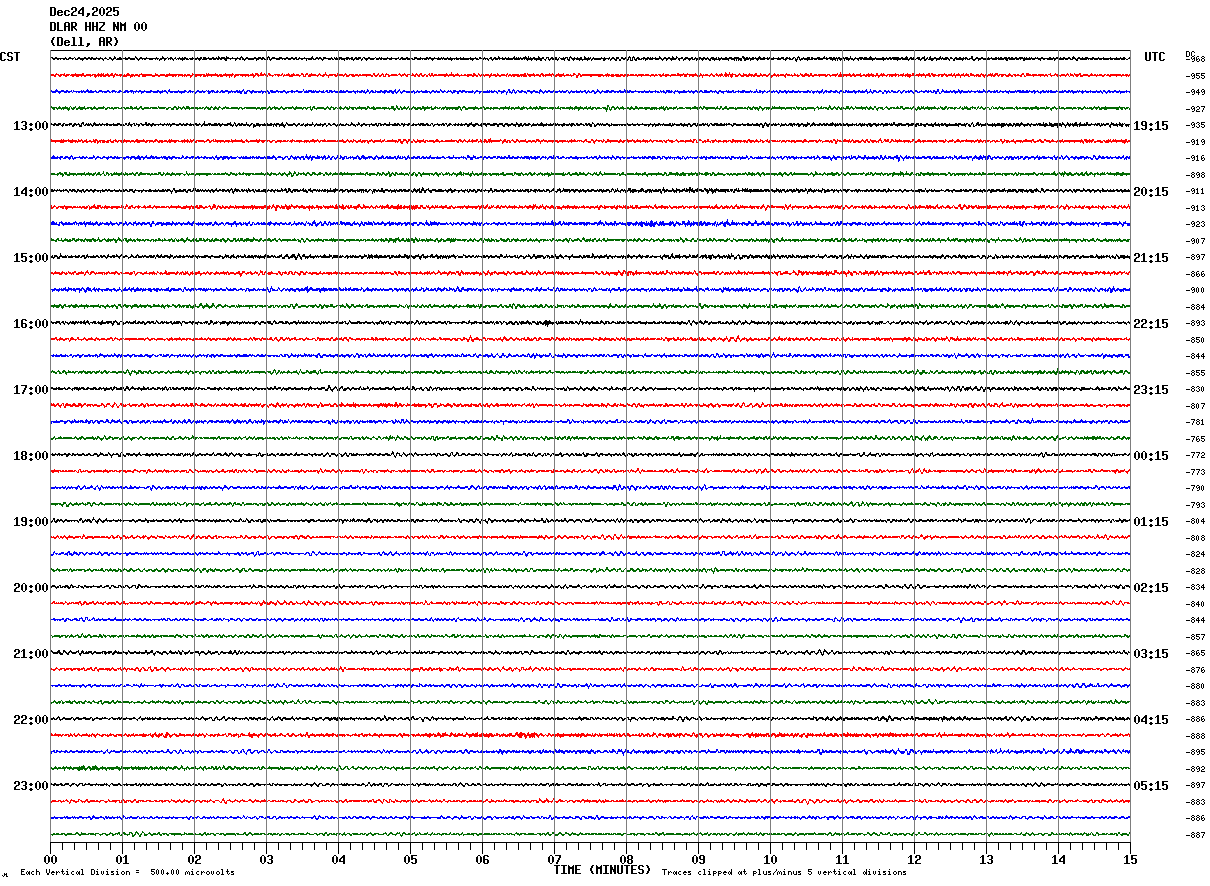Viewport: 1210px width, 886px height.
Task: Select the DC offset value -911
Action: (x=1195, y=192)
